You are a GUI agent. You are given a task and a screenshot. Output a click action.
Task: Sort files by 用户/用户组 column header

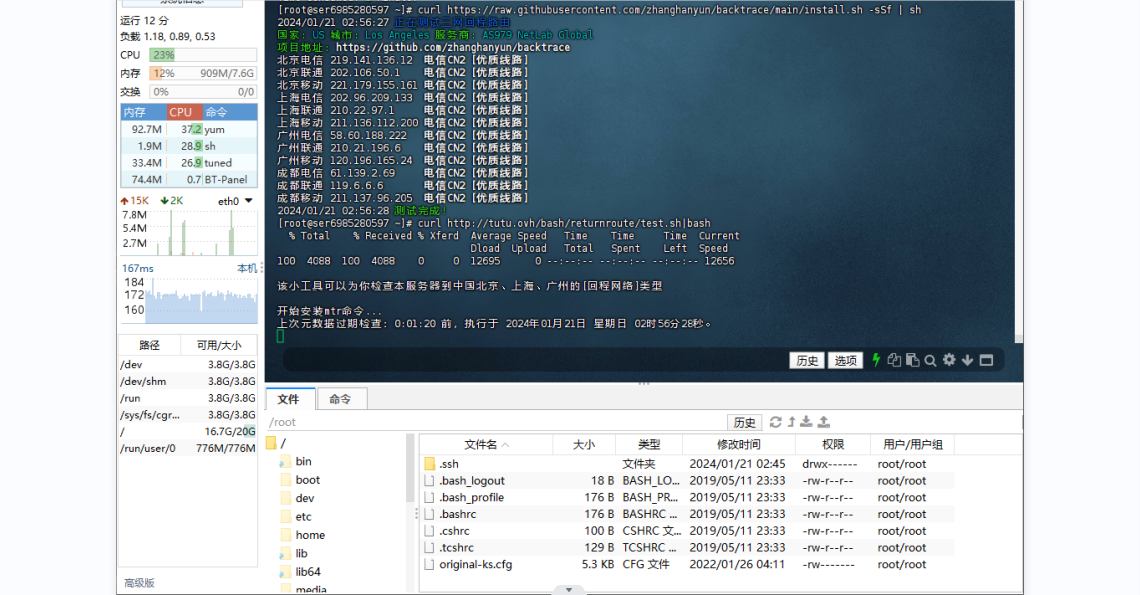912,444
